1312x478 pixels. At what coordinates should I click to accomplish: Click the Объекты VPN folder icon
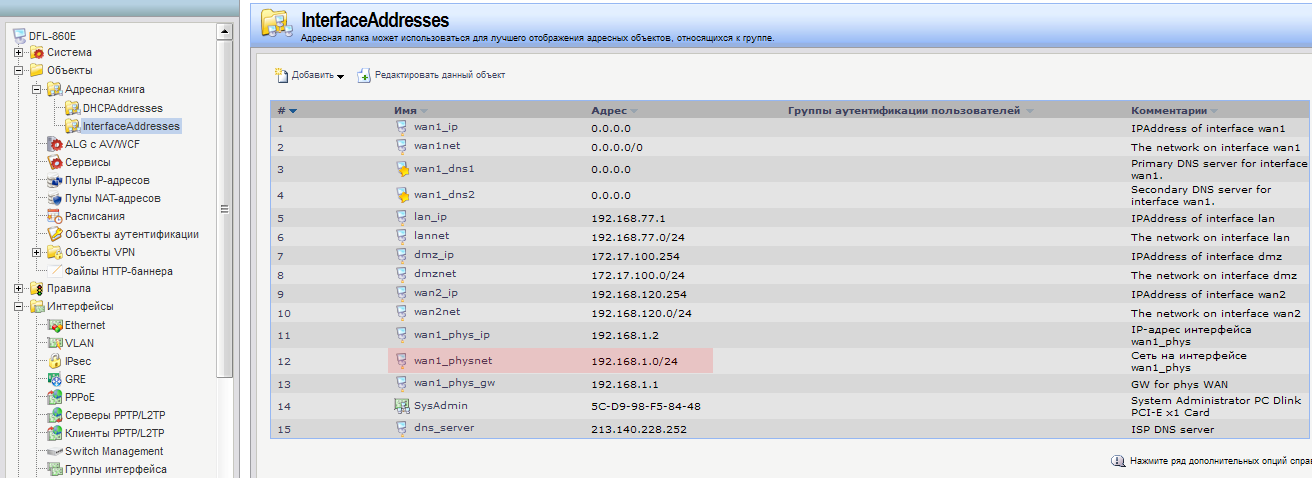(55, 252)
